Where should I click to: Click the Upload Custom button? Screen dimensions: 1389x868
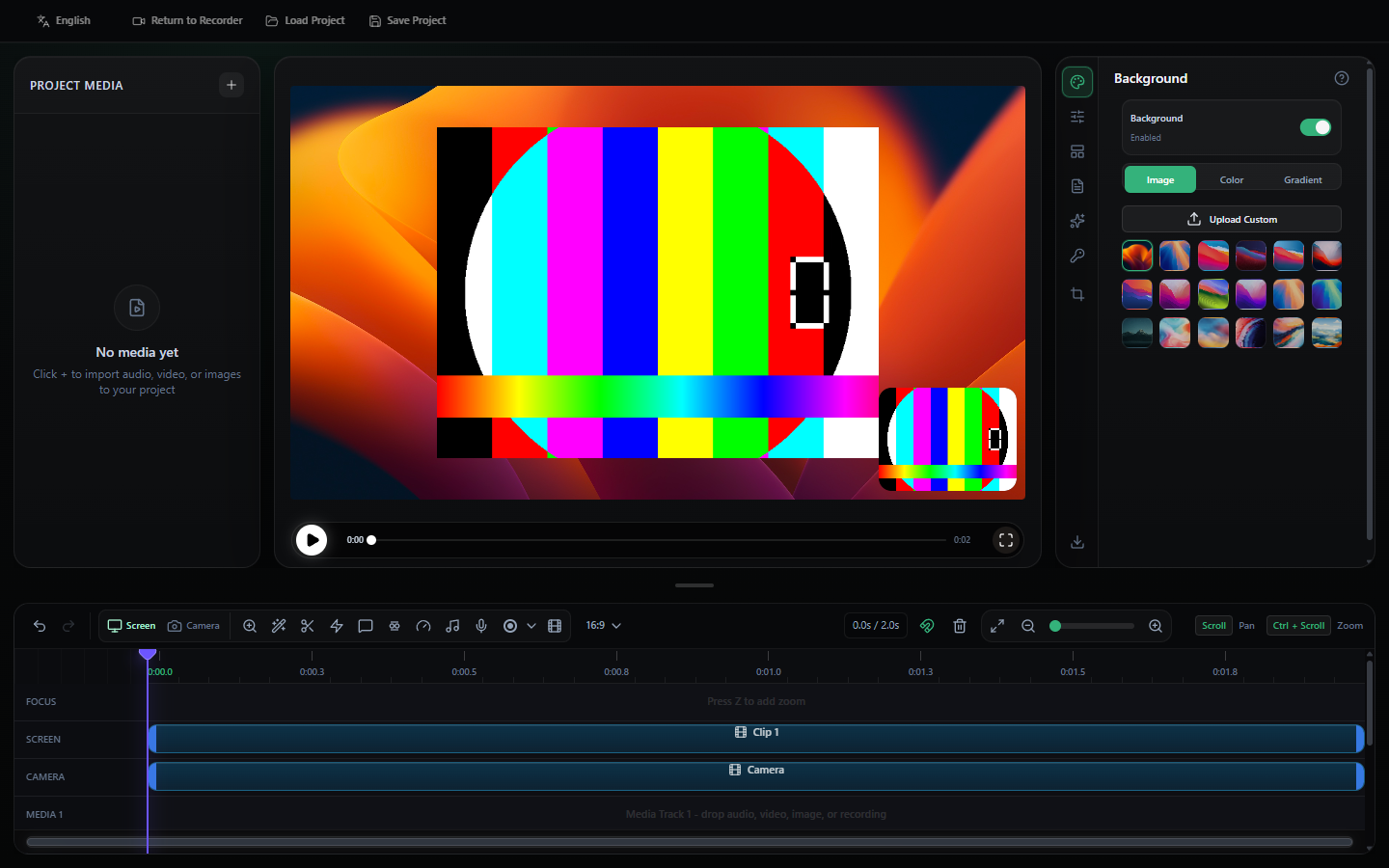pos(1232,219)
